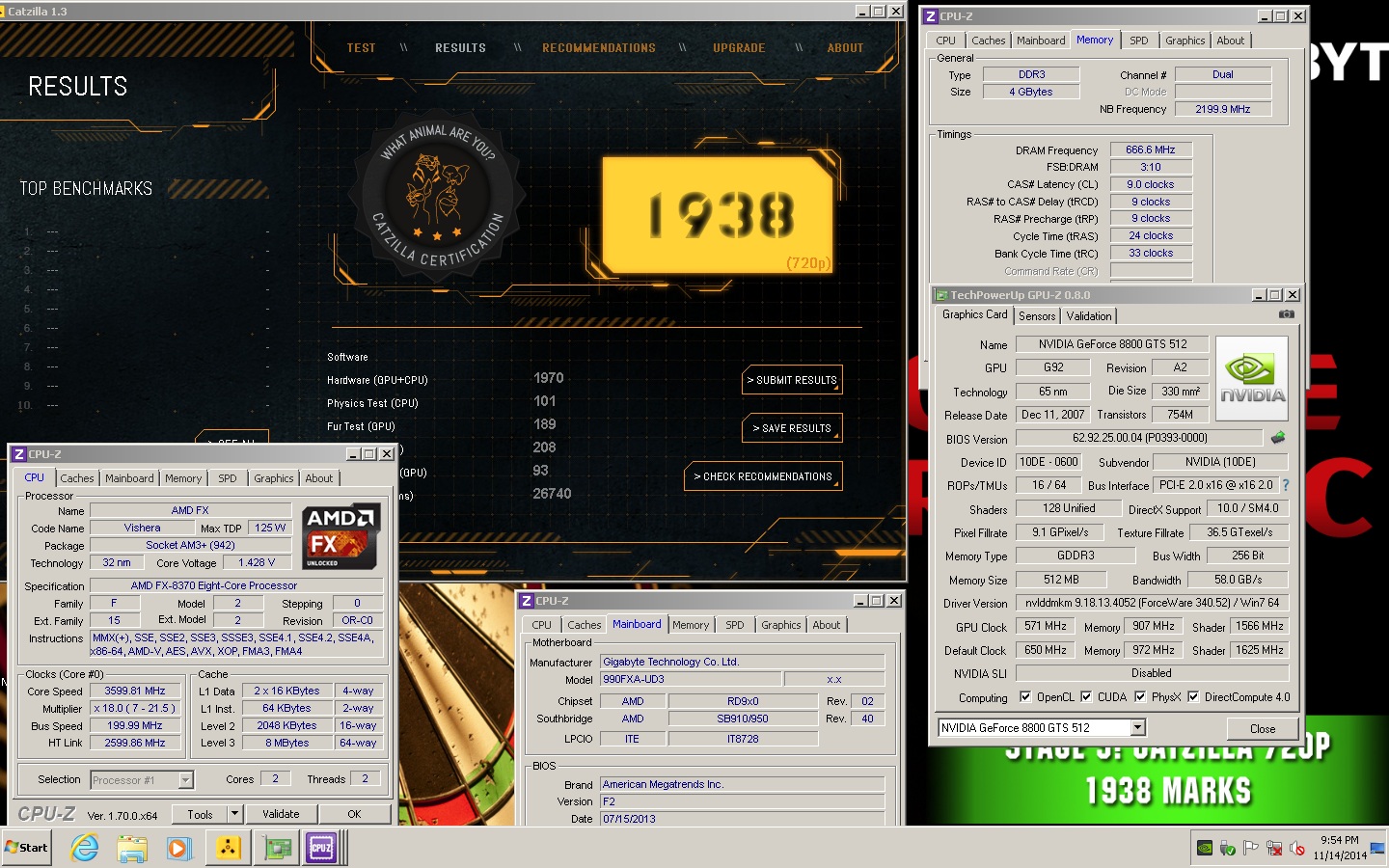Image resolution: width=1389 pixels, height=868 pixels.
Task: Click the GPU-Z screenshot camera icon
Action: pyautogui.click(x=1286, y=314)
